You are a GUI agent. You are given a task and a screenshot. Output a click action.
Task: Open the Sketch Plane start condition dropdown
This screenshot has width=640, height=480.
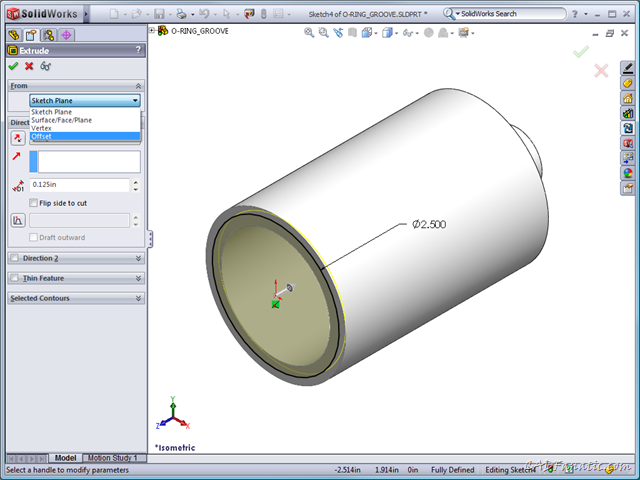[x=85, y=100]
